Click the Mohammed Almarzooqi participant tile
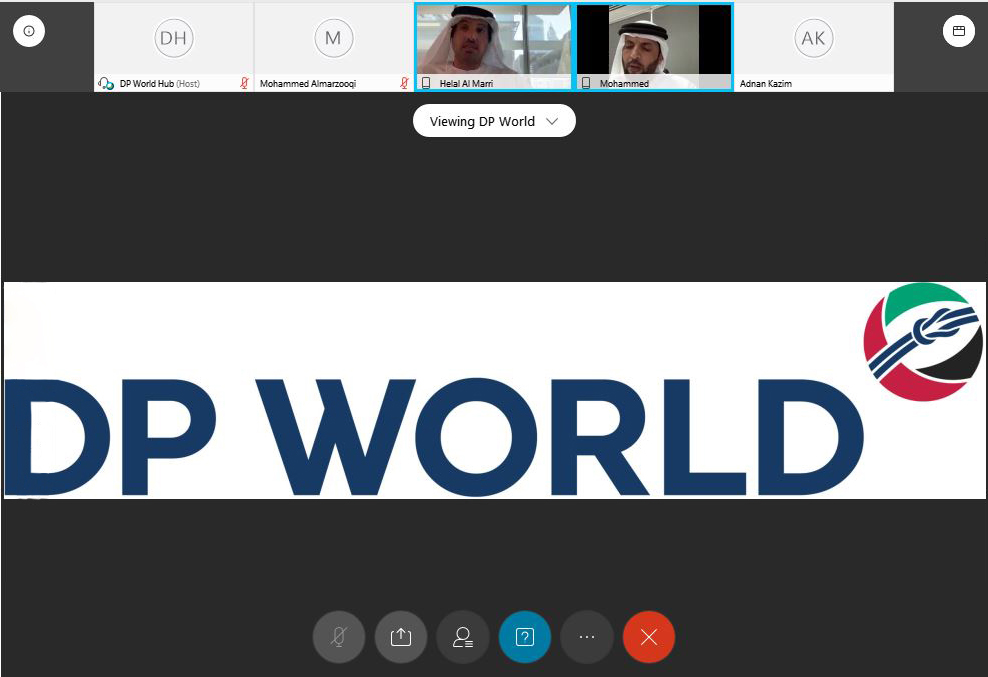Image resolution: width=988 pixels, height=677 pixels. [333, 40]
